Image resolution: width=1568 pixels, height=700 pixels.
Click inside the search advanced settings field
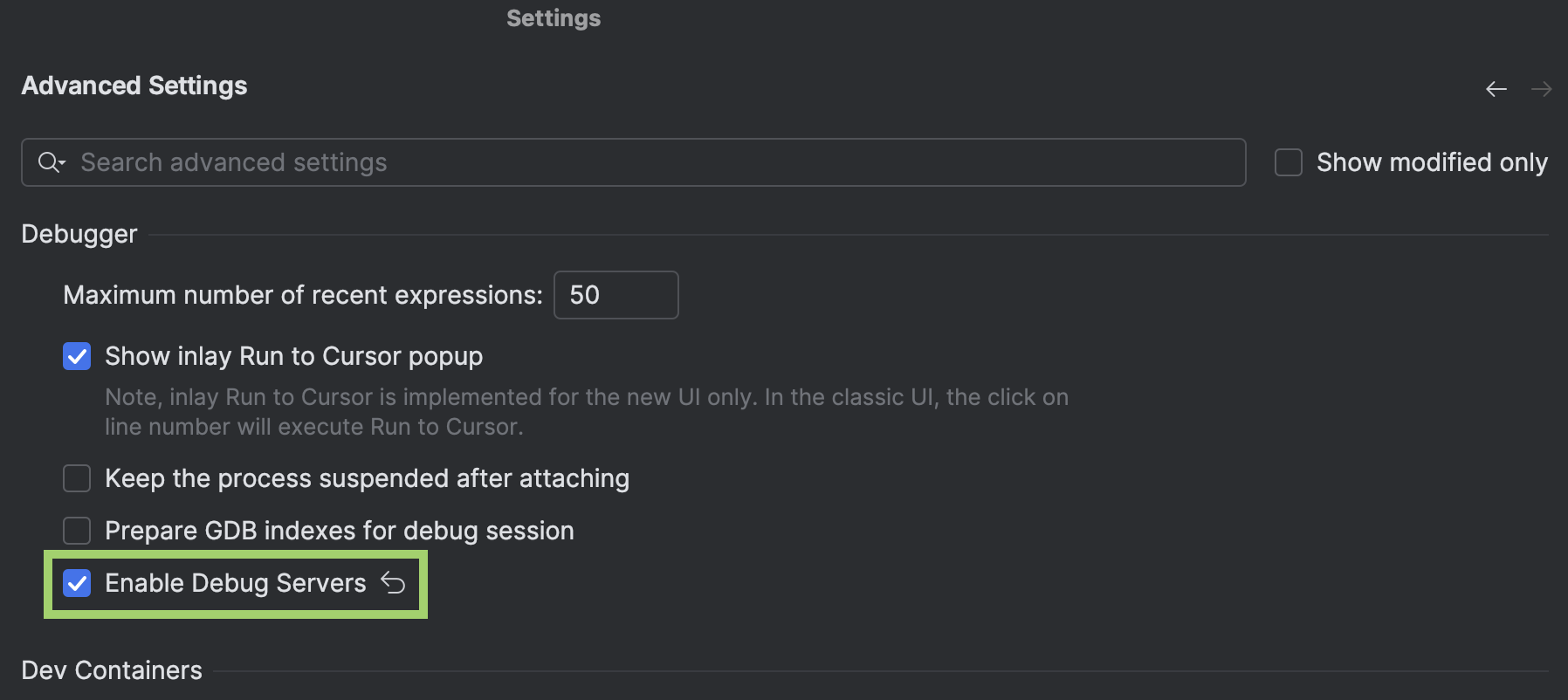tap(611, 162)
